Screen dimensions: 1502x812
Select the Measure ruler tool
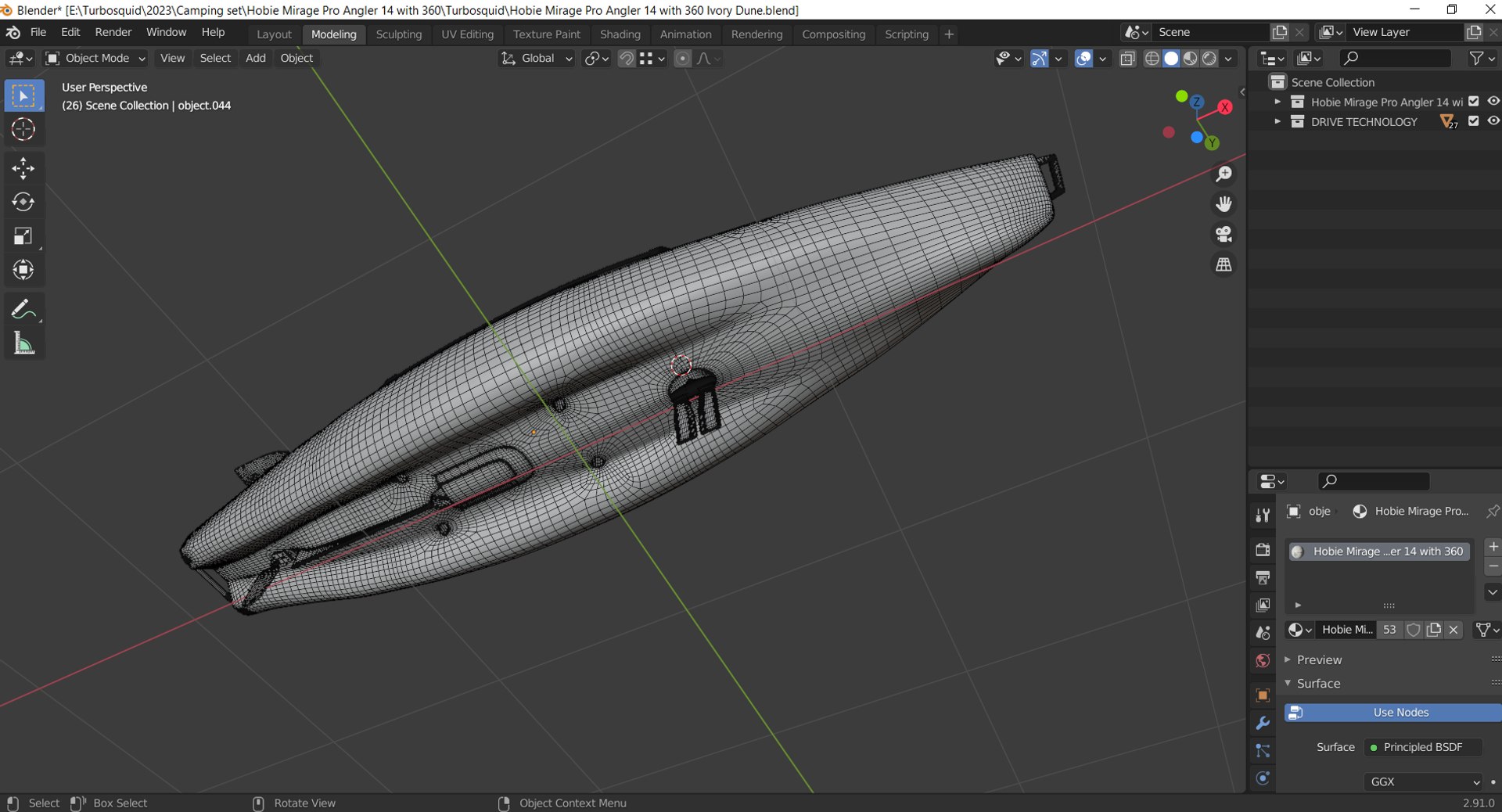pos(23,343)
